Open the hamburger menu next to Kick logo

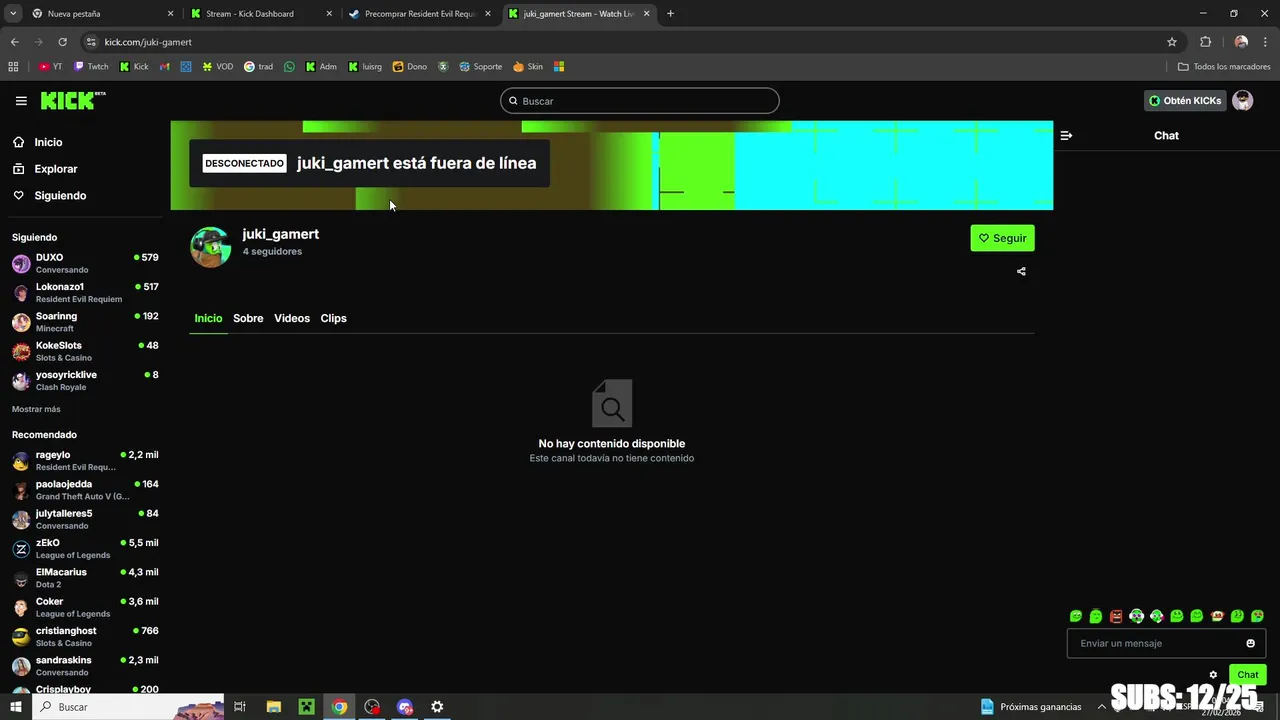click(21, 101)
